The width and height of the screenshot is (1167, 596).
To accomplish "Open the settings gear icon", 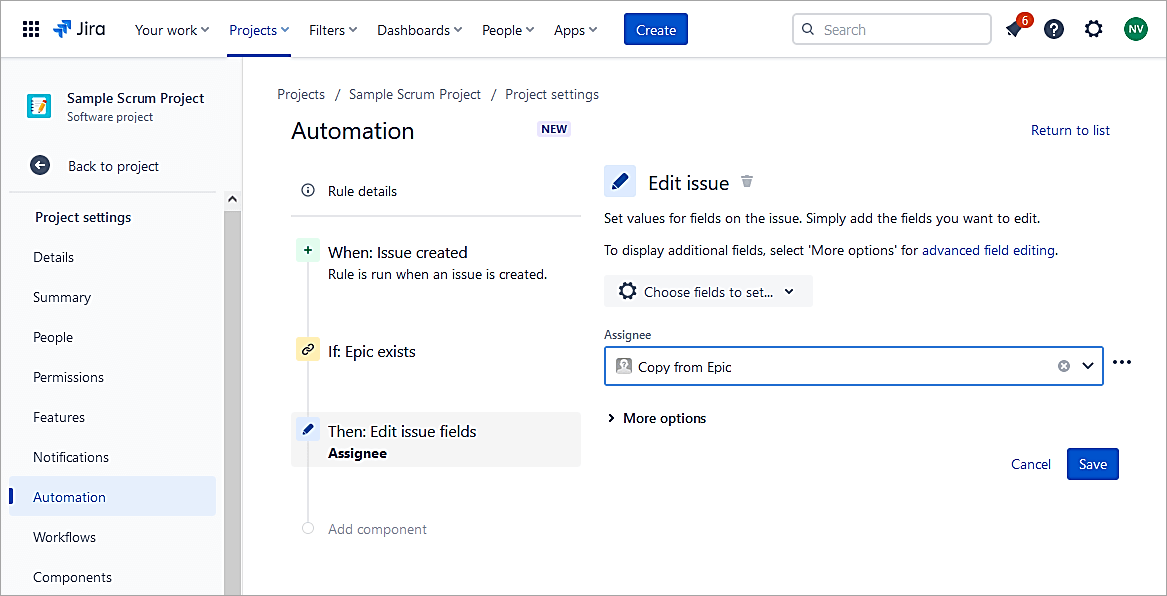I will pos(1094,29).
